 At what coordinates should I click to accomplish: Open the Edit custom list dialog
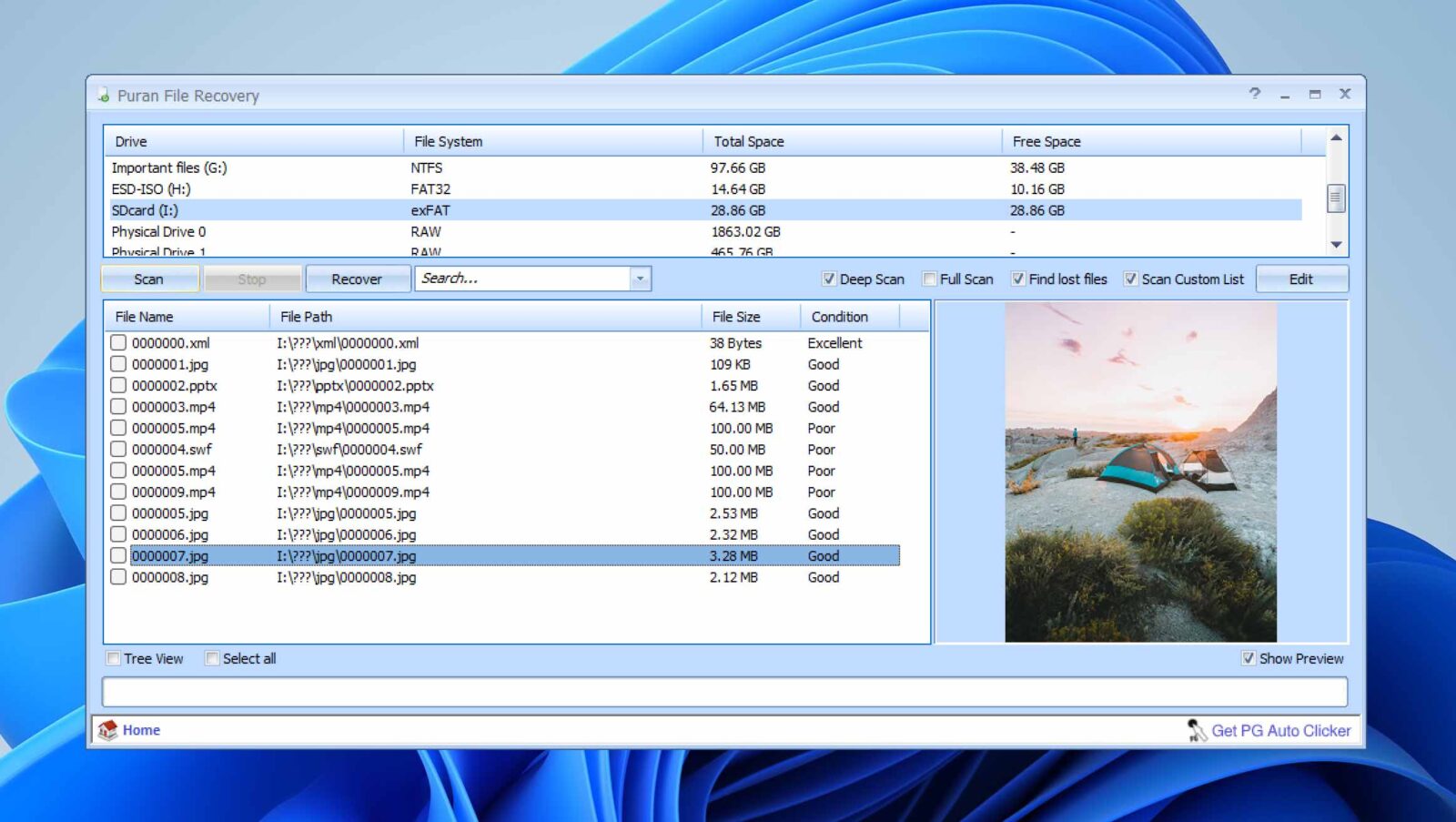tap(1301, 279)
